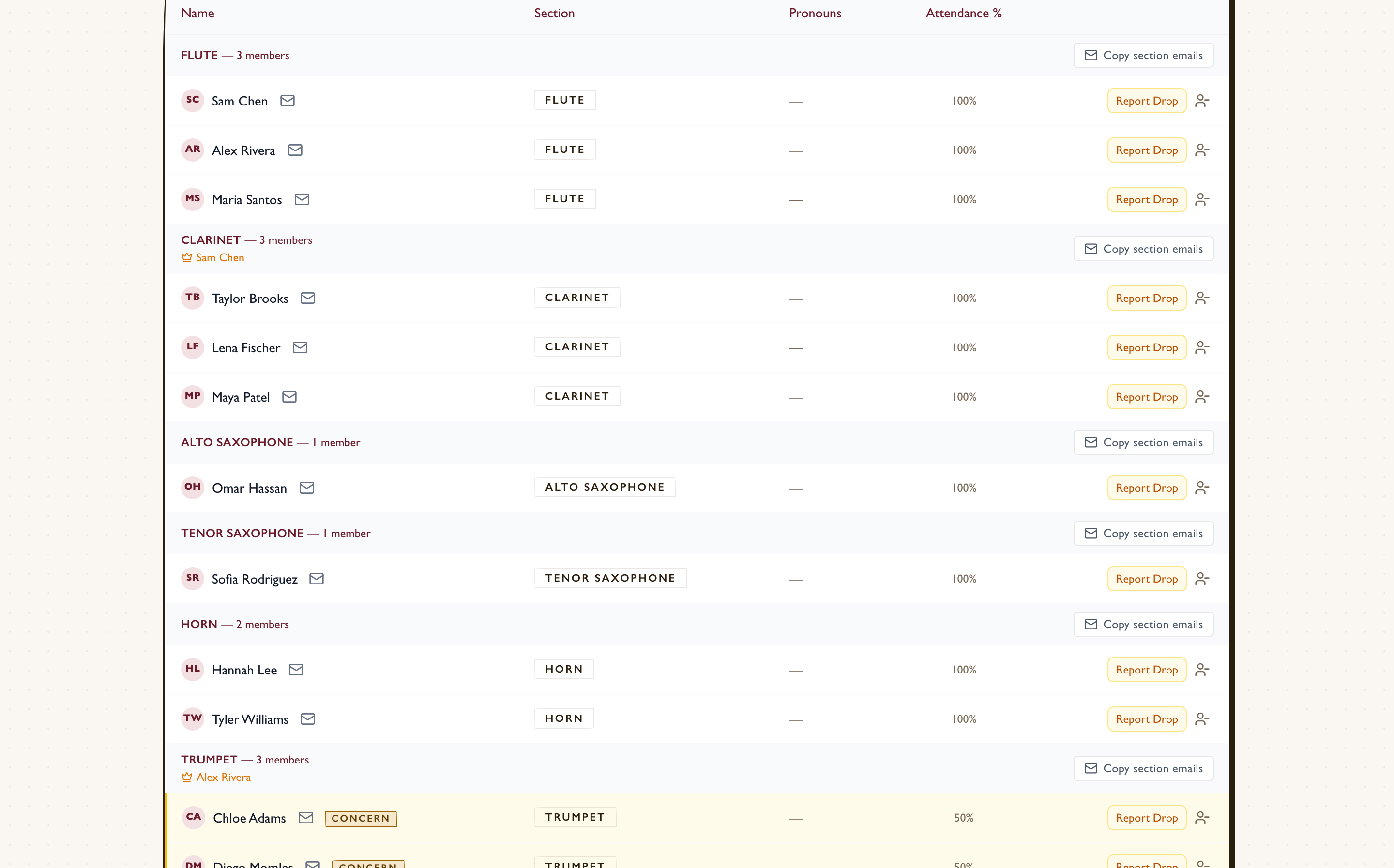Sort by the Attendance % column header

(x=963, y=13)
